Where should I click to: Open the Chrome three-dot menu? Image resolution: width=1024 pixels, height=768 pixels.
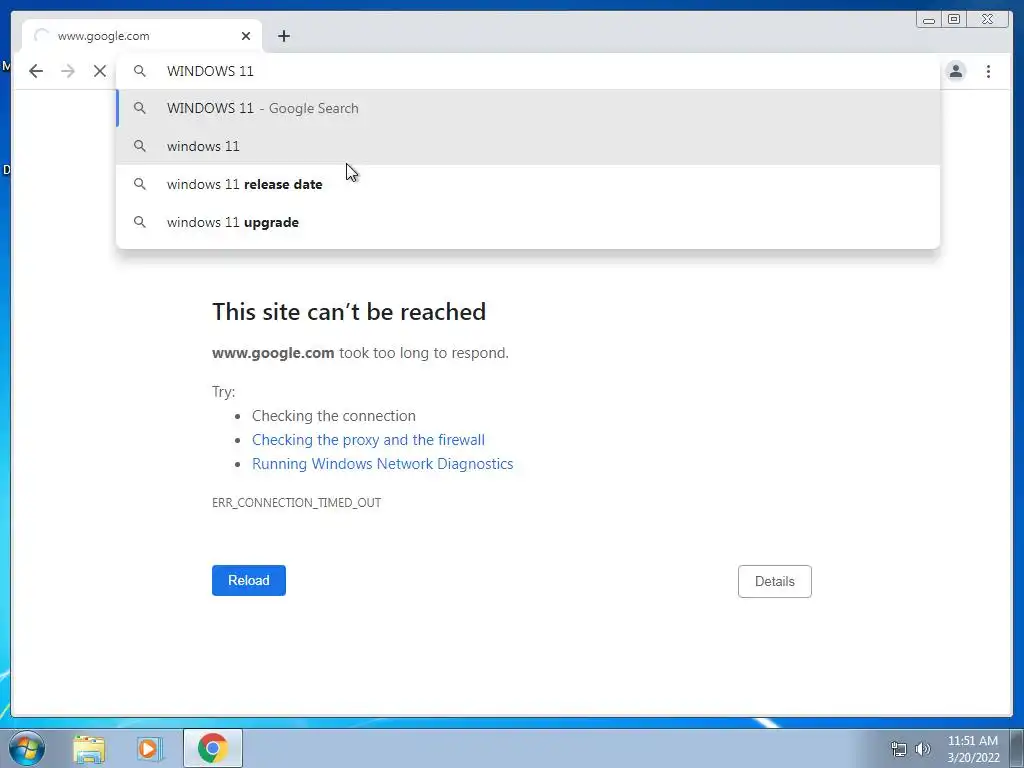click(988, 71)
